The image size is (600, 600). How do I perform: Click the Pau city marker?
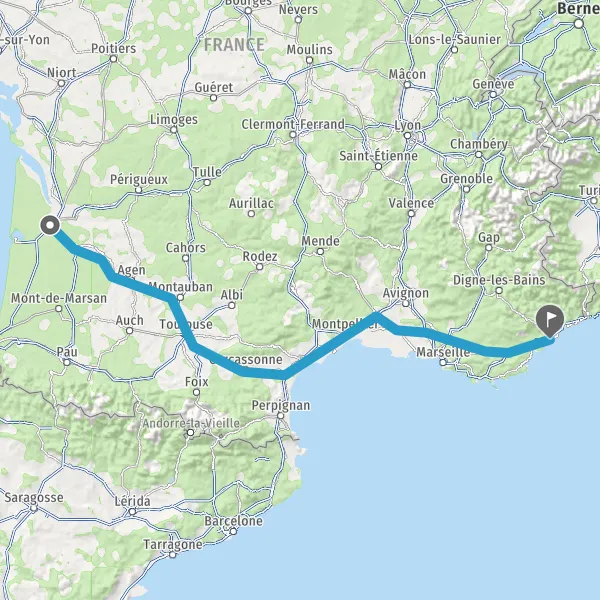tap(67, 362)
